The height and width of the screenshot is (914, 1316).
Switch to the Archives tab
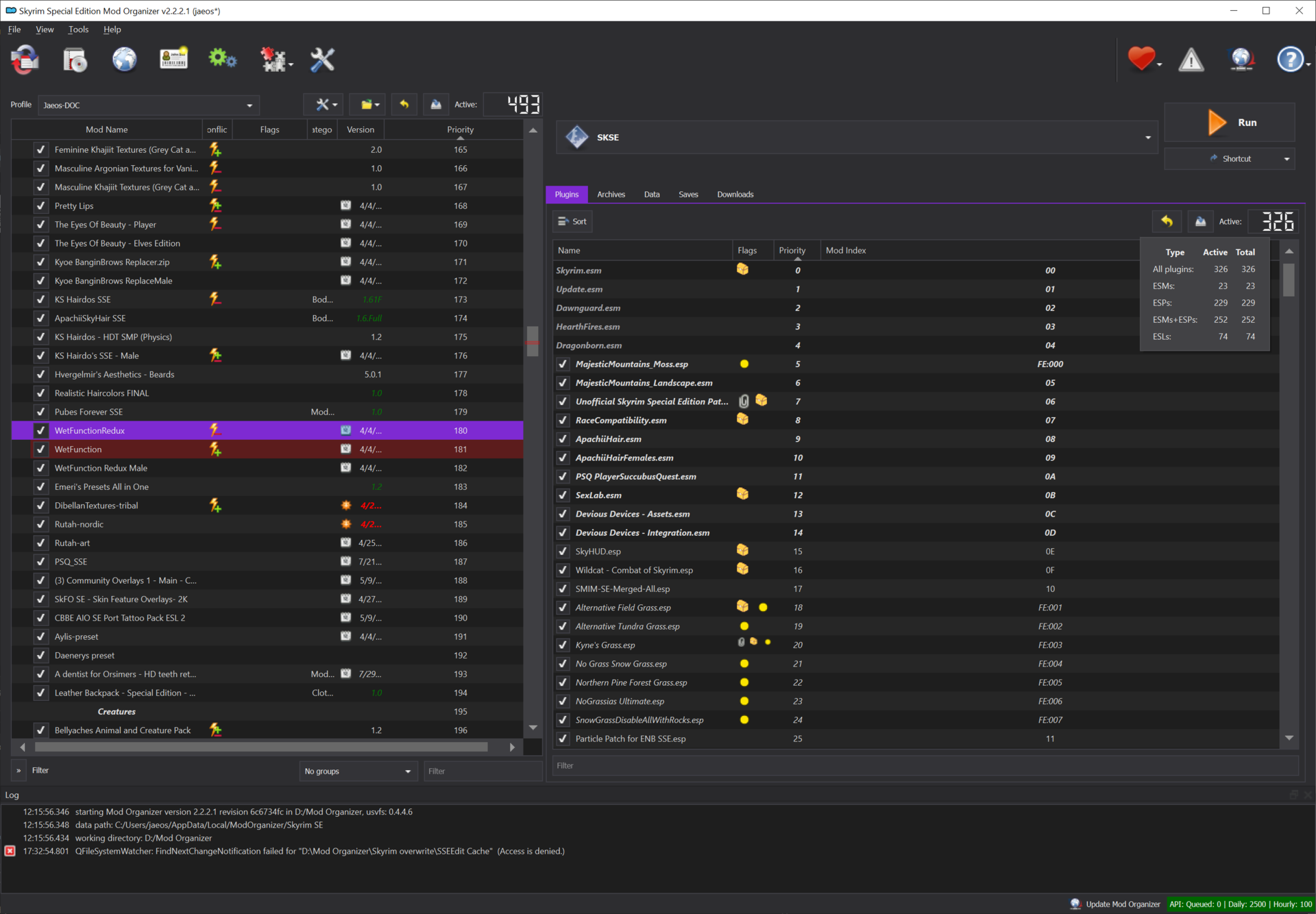611,195
